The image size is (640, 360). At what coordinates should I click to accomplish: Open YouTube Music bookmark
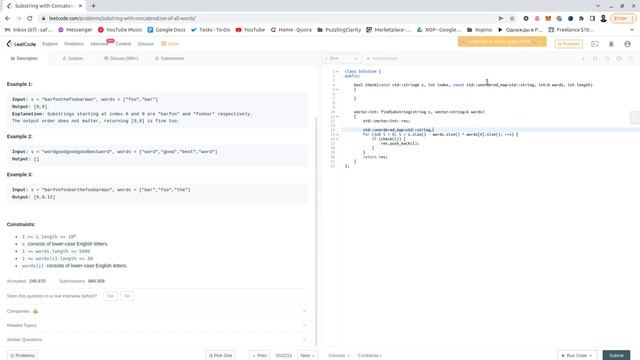(120, 30)
